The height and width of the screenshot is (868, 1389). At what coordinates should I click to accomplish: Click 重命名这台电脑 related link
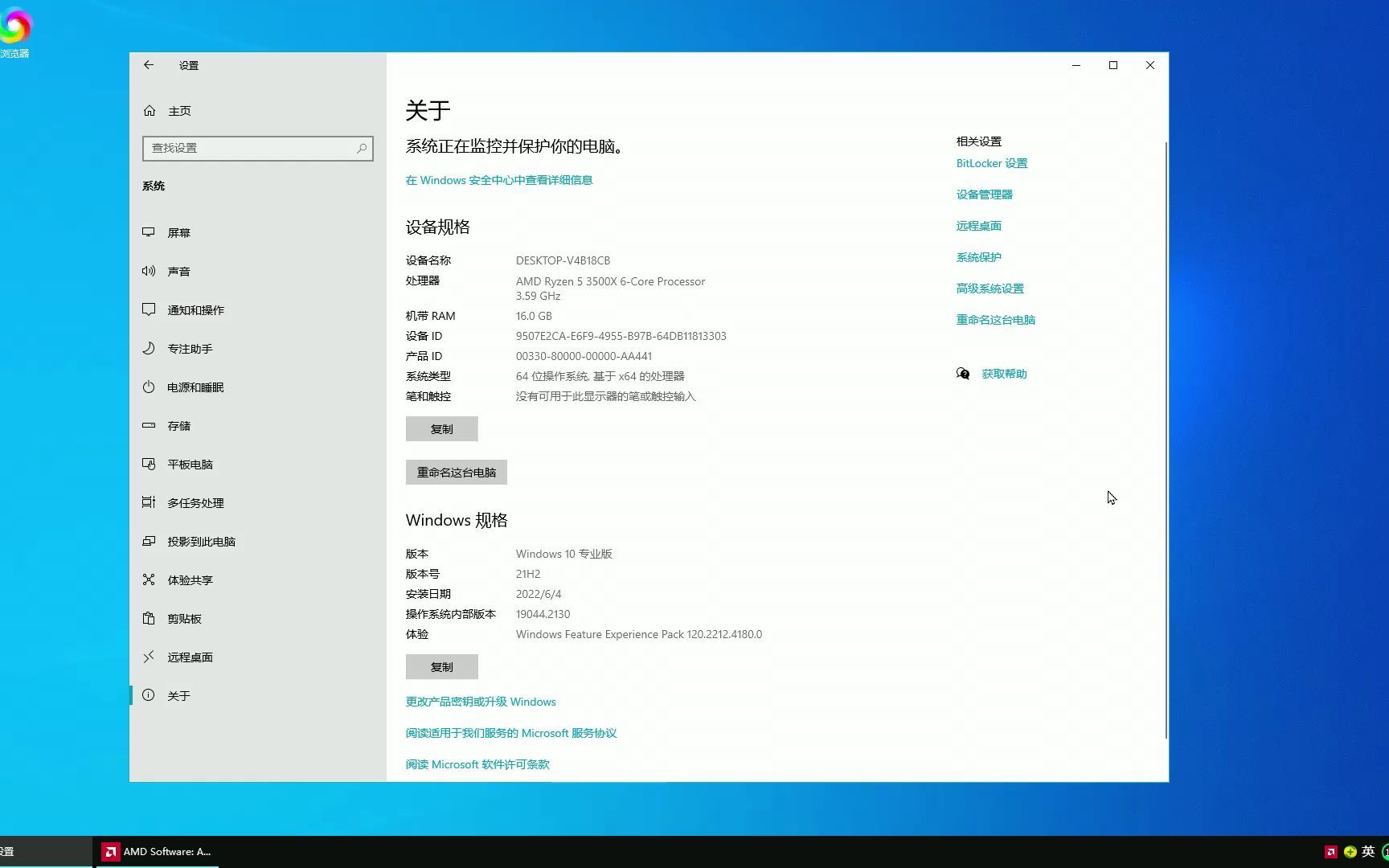point(996,320)
